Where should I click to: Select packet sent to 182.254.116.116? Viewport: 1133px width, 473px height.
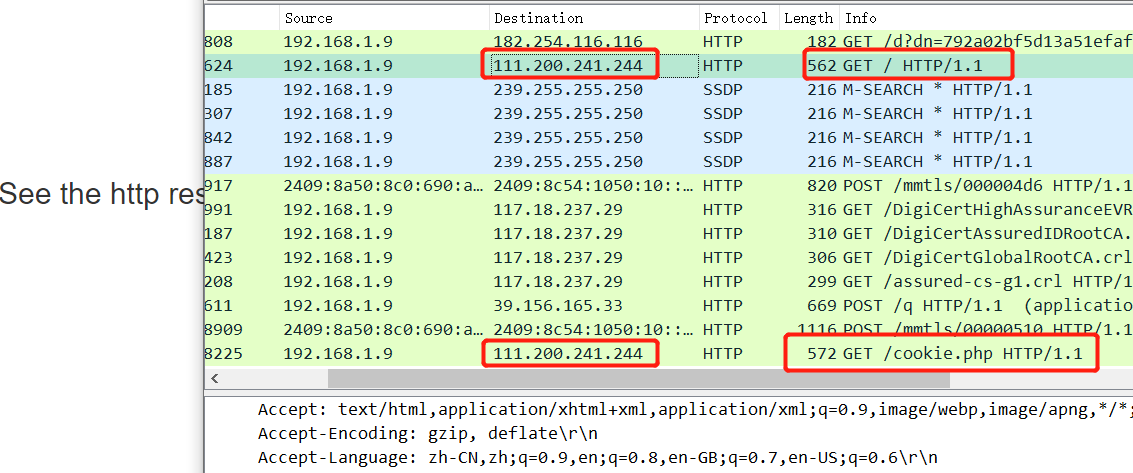click(567, 42)
